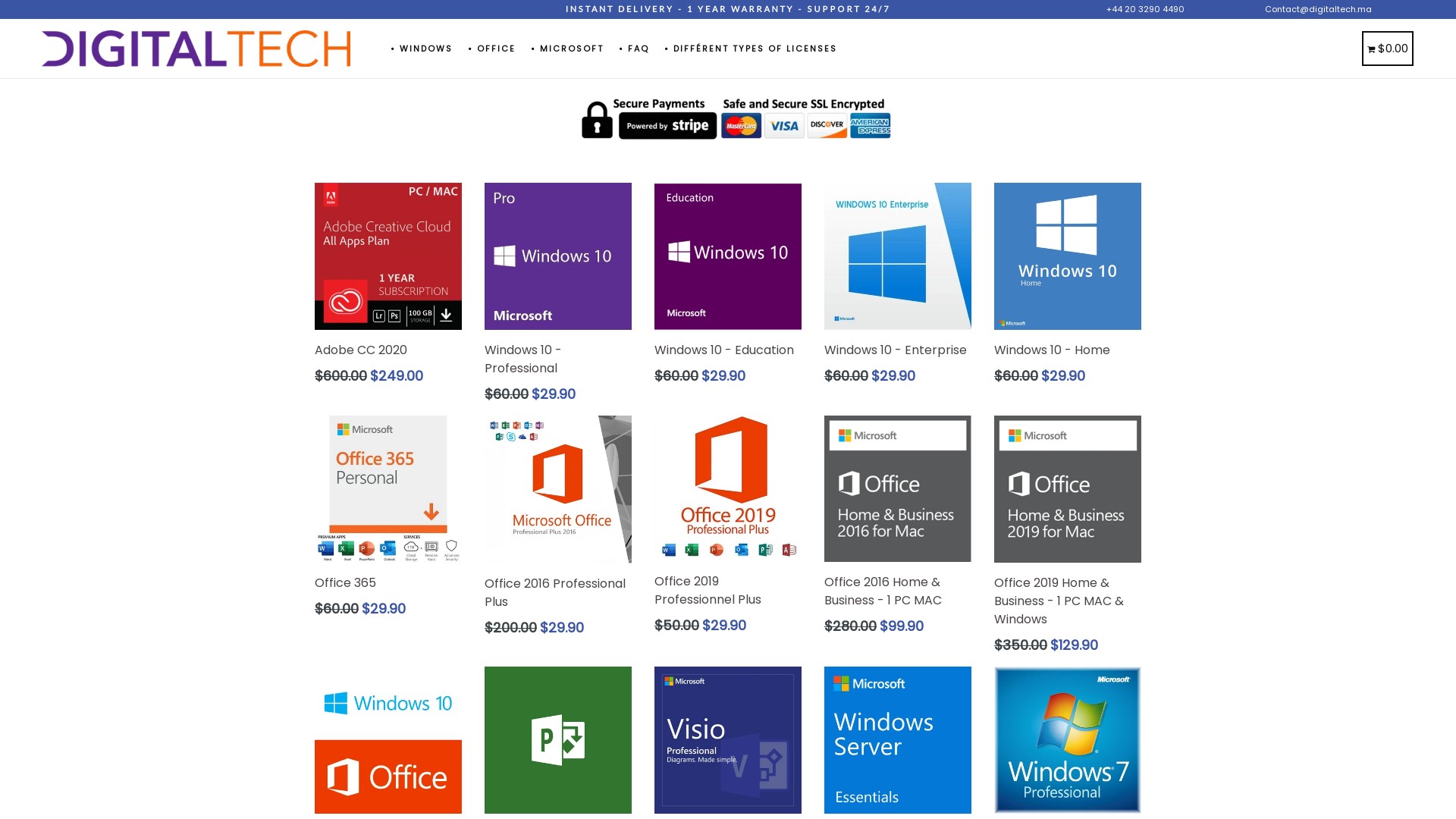Toggle the Mastercard payment option
1456x819 pixels.
pos(741,124)
